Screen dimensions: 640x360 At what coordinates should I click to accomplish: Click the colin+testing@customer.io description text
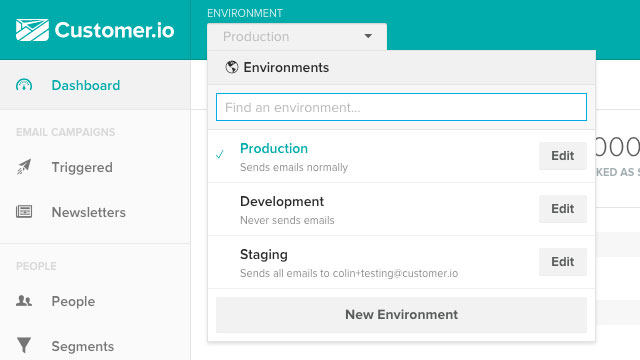click(349, 273)
